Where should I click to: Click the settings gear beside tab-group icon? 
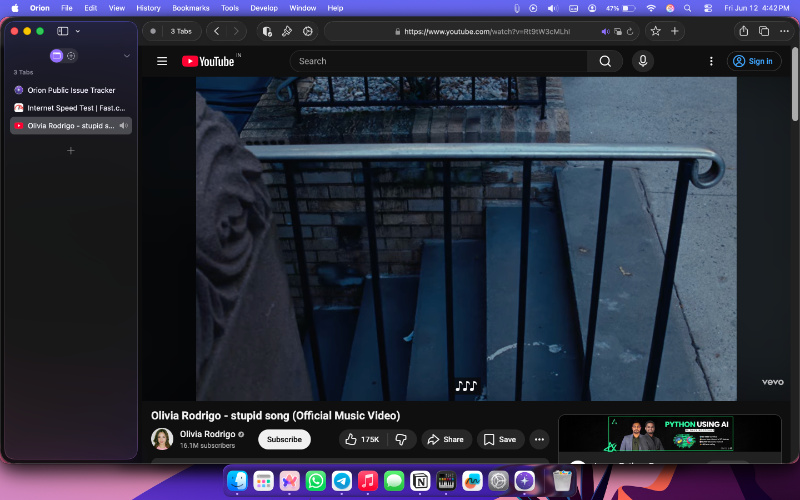click(x=71, y=56)
